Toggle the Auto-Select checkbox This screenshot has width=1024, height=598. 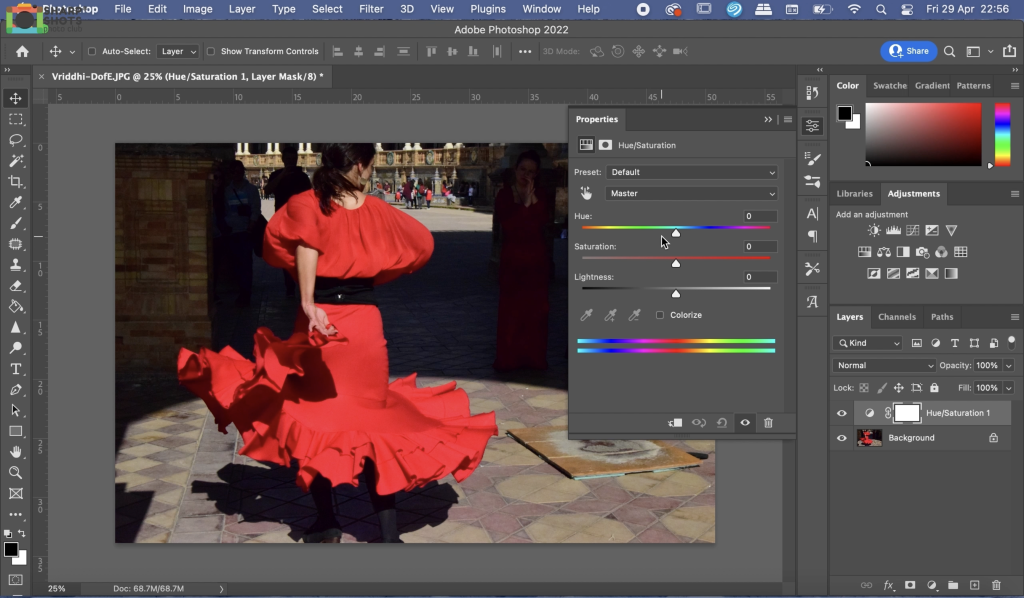coord(93,52)
